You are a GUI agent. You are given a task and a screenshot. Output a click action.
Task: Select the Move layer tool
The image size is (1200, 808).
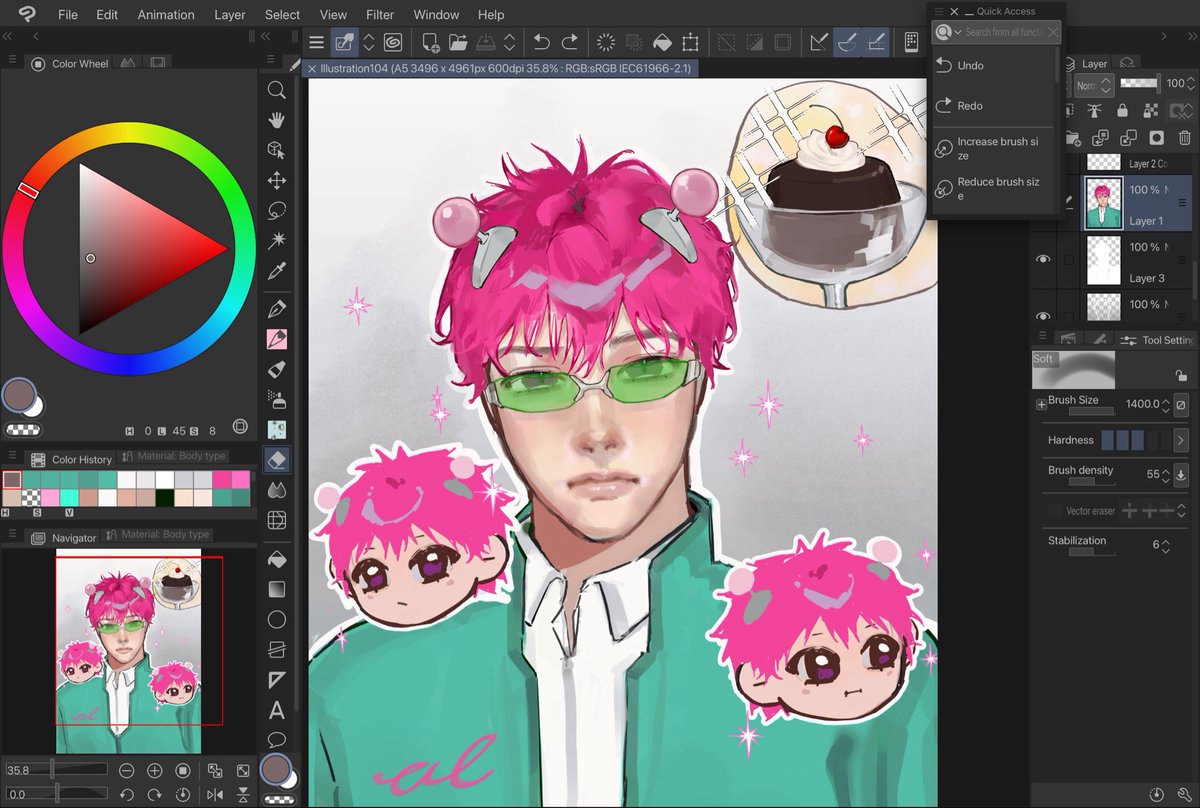[277, 180]
